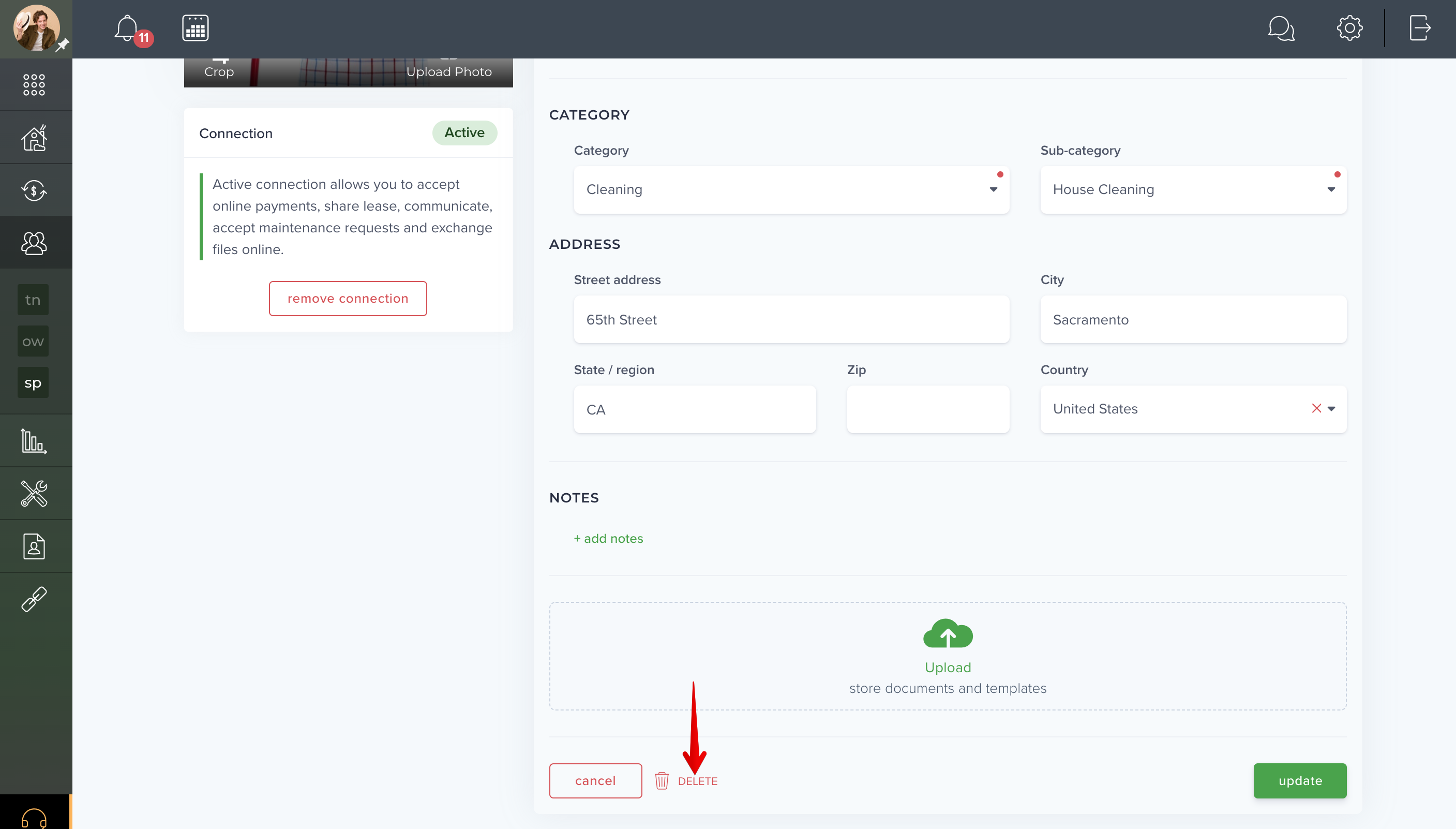Click the Street address field
Viewport: 1456px width, 829px height.
(x=791, y=319)
